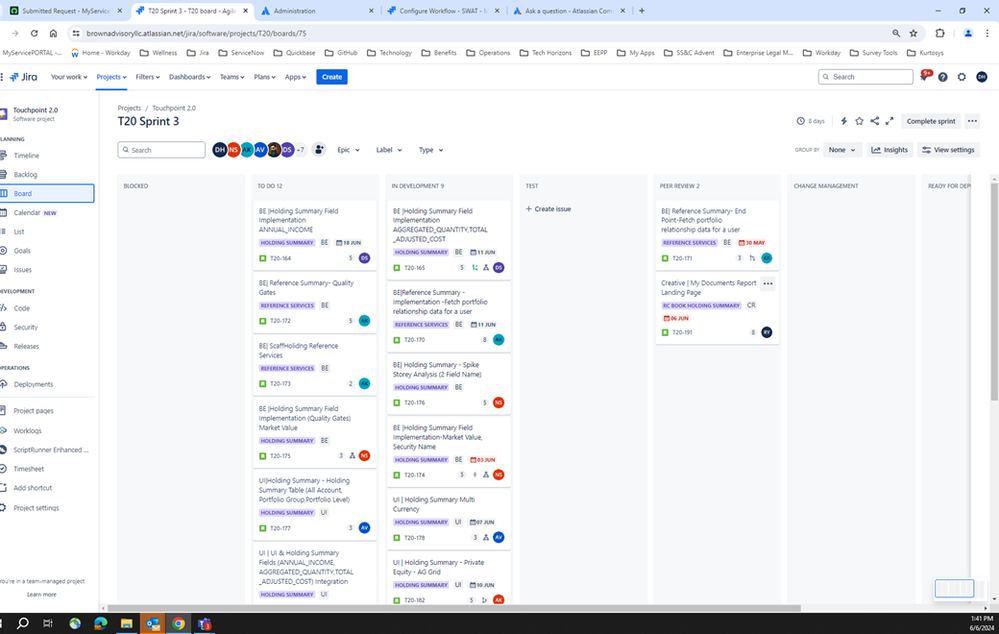Image resolution: width=999 pixels, height=634 pixels.
Task: Open the Filters dropdown menu
Action: (147, 77)
